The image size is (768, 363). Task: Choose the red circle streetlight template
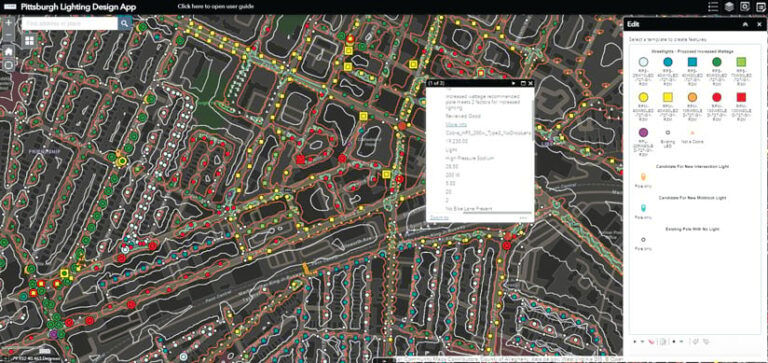click(x=717, y=97)
